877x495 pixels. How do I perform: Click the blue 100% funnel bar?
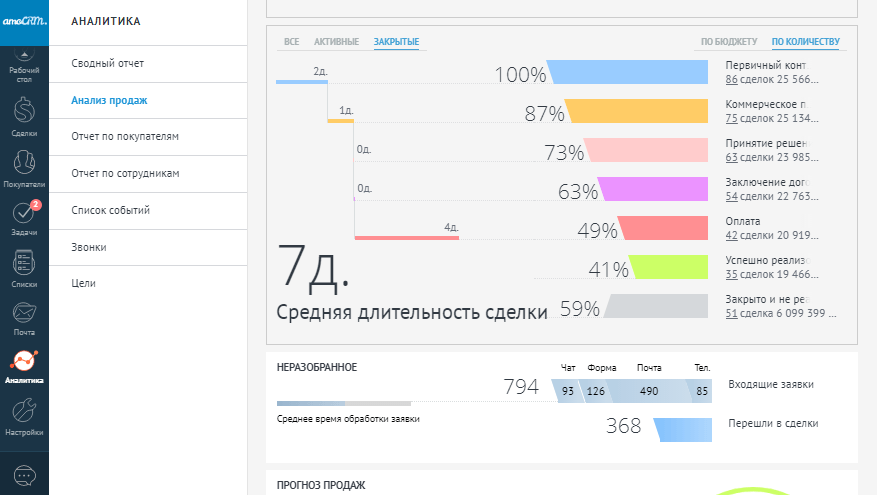point(630,73)
